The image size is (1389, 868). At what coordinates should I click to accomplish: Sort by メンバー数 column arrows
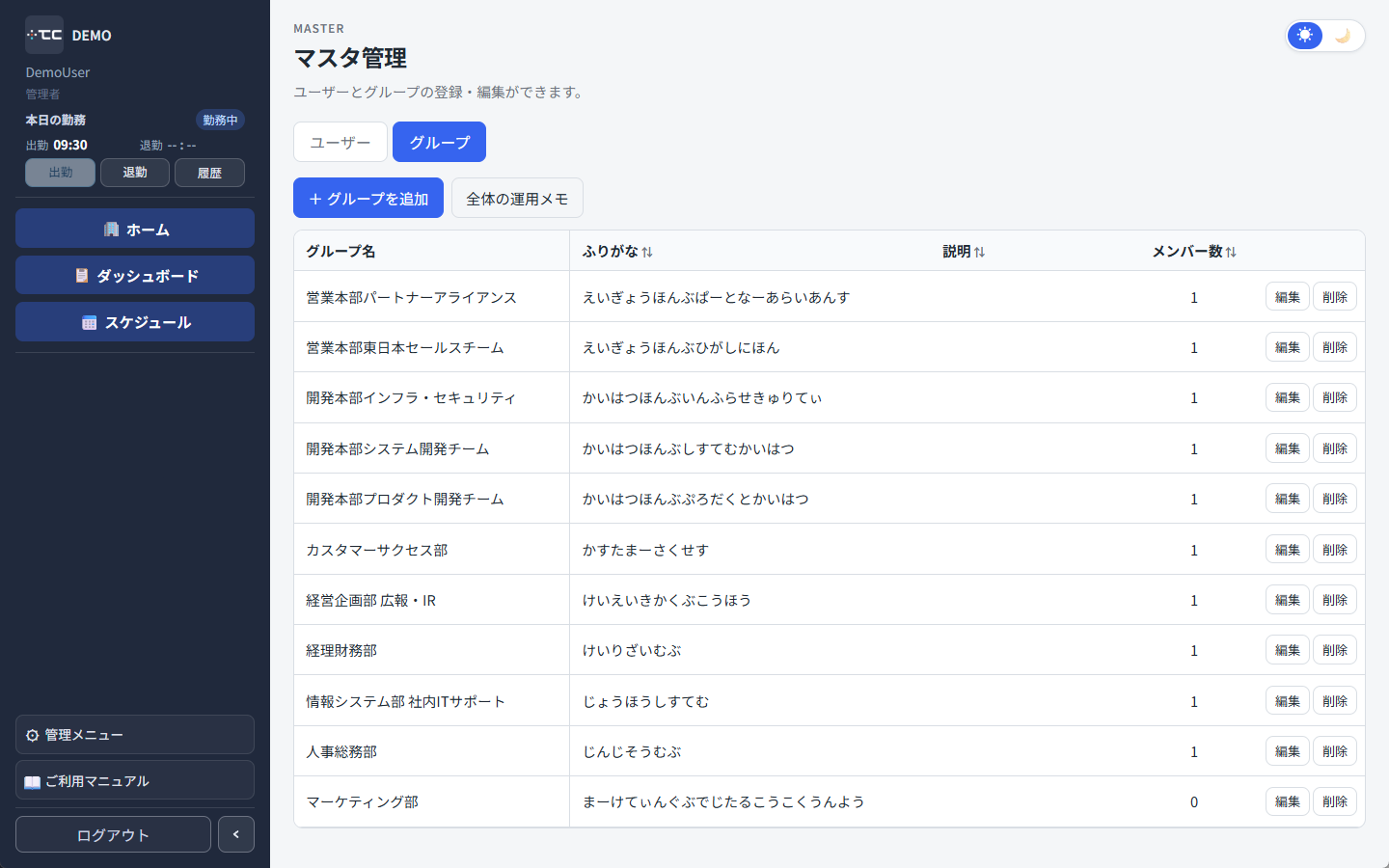point(1231,252)
